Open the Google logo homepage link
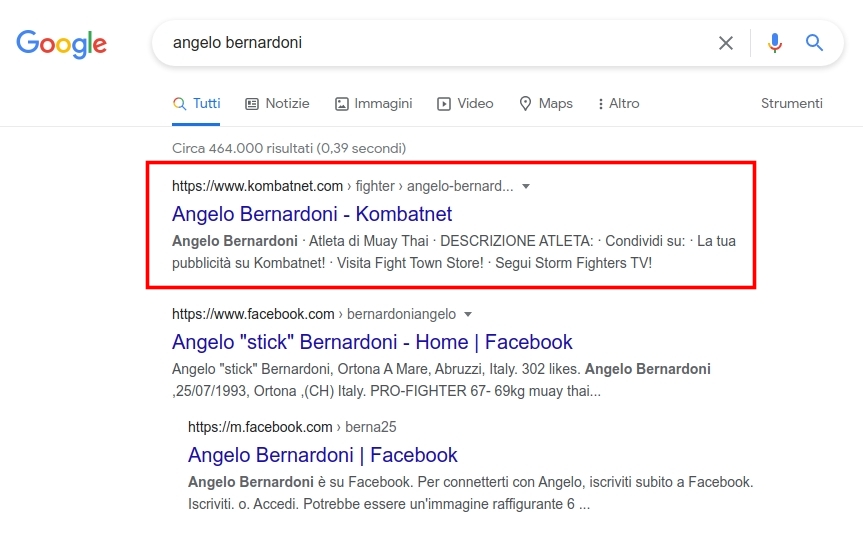This screenshot has width=863, height=537. point(61,44)
